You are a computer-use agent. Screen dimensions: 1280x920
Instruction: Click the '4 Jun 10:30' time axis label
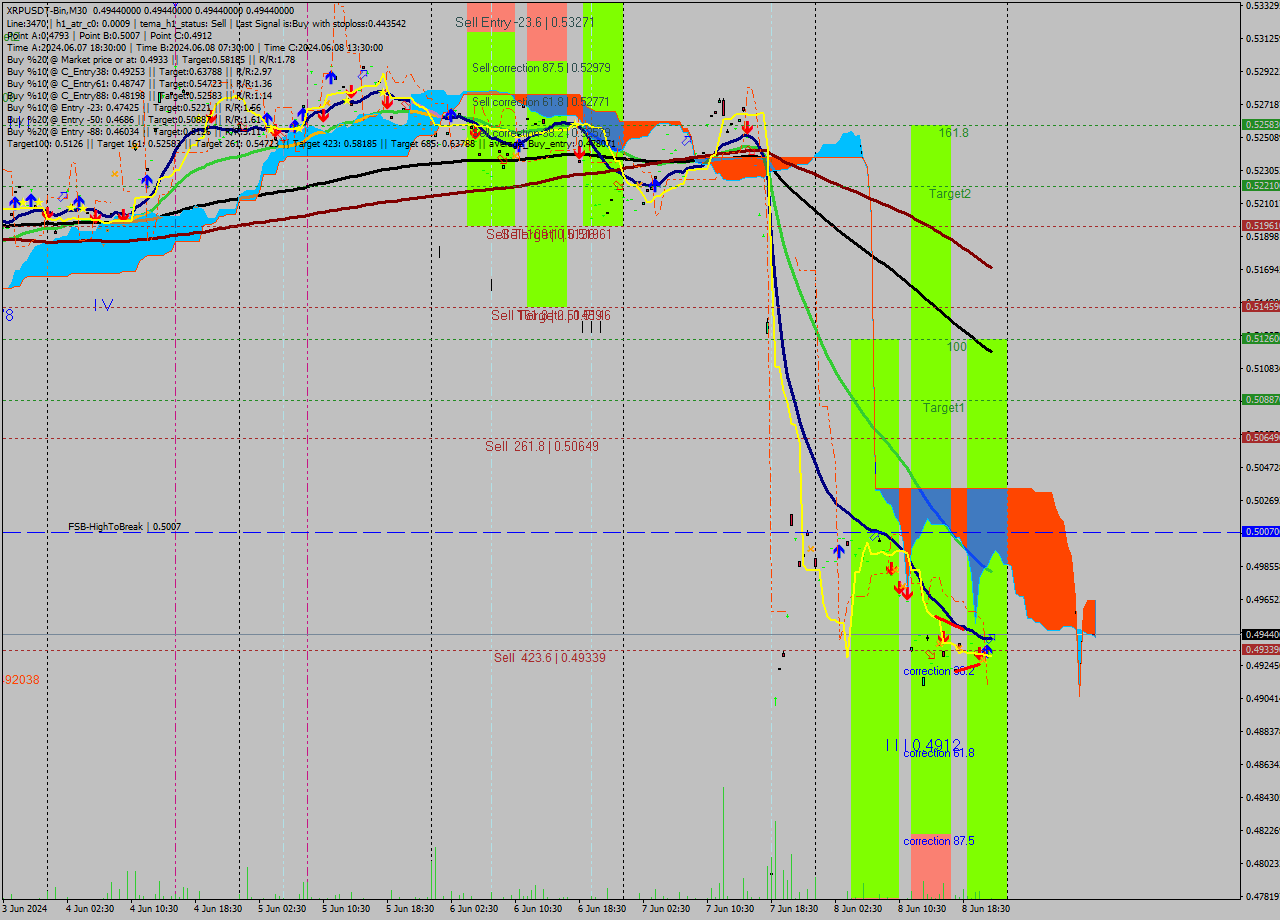click(154, 909)
